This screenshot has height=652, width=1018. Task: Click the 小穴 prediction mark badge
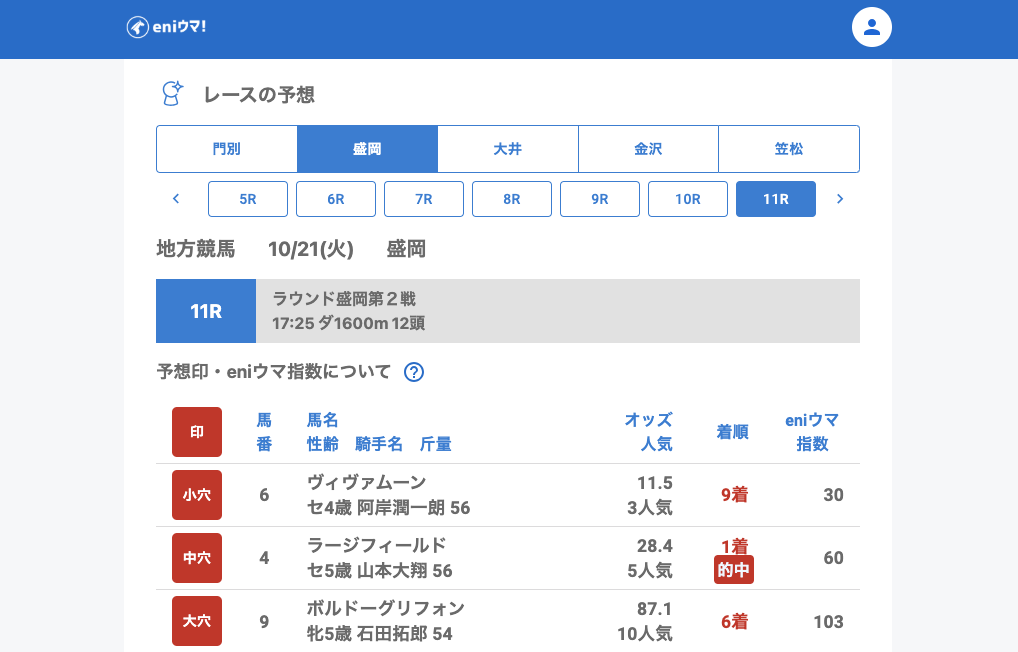pos(197,495)
